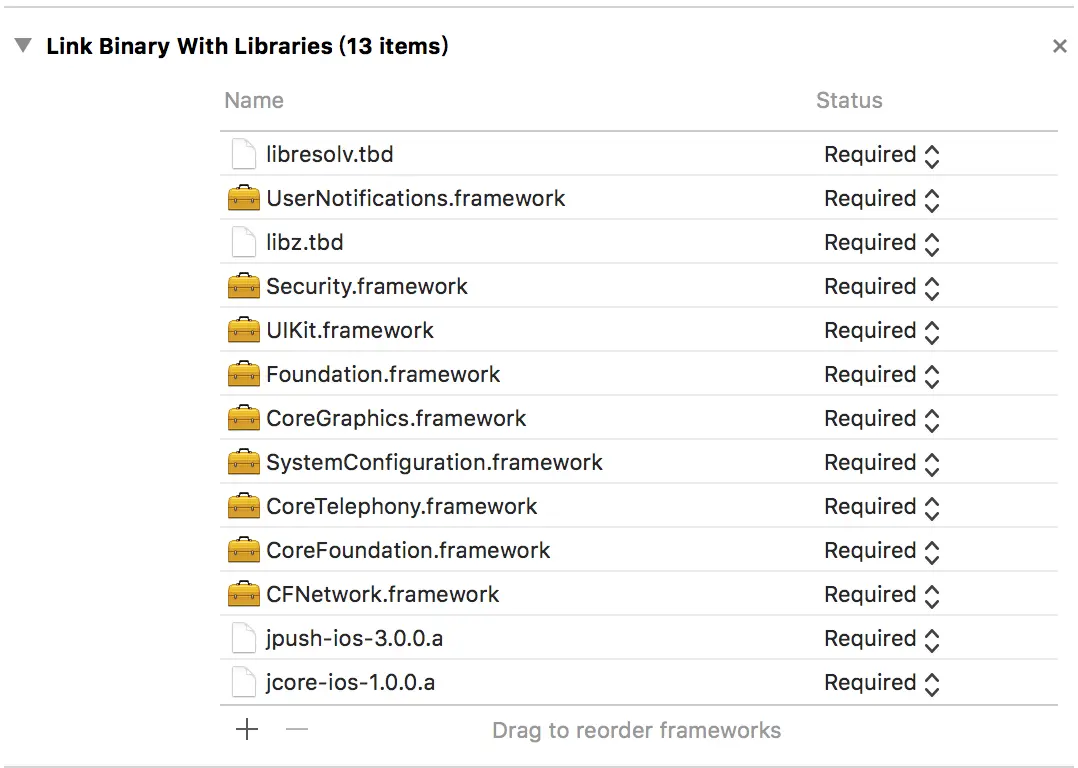Image resolution: width=1078 pixels, height=768 pixels.
Task: Select the CFNetwork.framework name text
Action: (382, 594)
